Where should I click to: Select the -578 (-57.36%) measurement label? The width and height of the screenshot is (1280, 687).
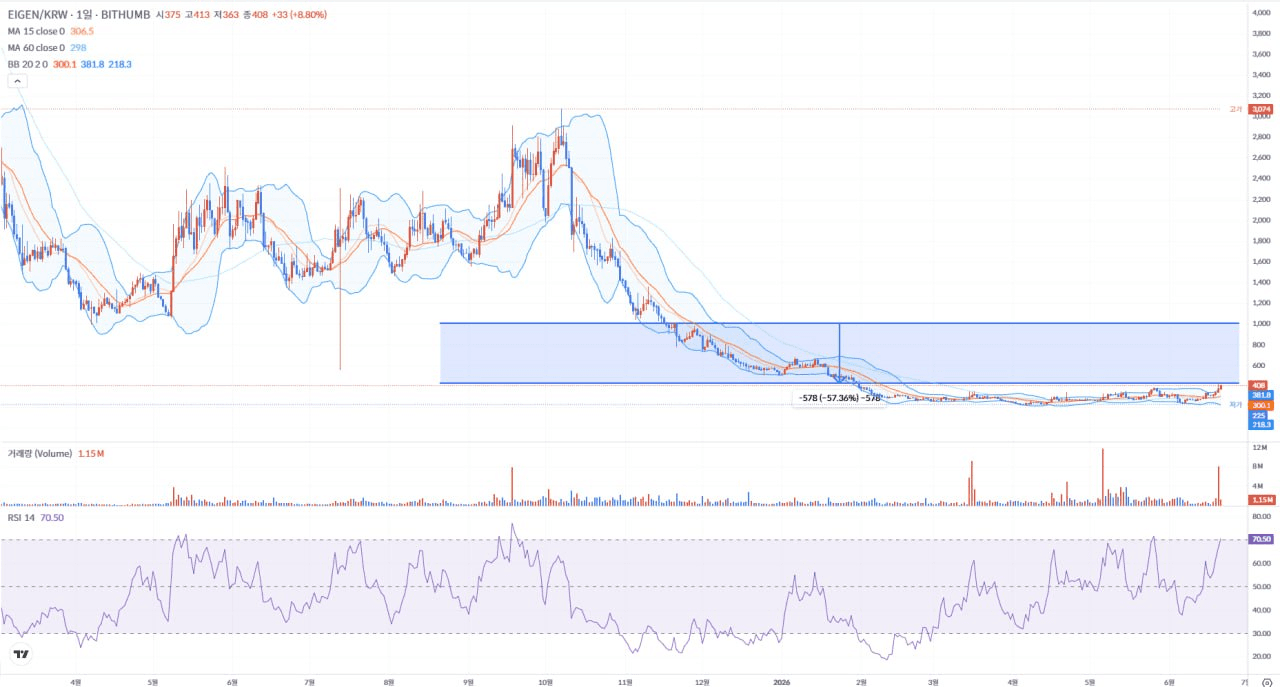[x=840, y=398]
